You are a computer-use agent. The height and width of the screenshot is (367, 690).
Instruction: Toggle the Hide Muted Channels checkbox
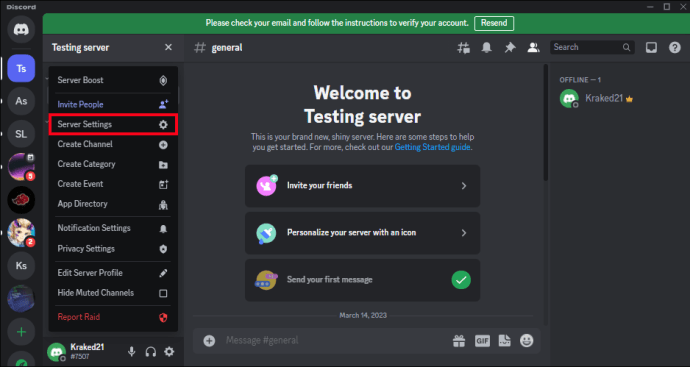coord(163,293)
